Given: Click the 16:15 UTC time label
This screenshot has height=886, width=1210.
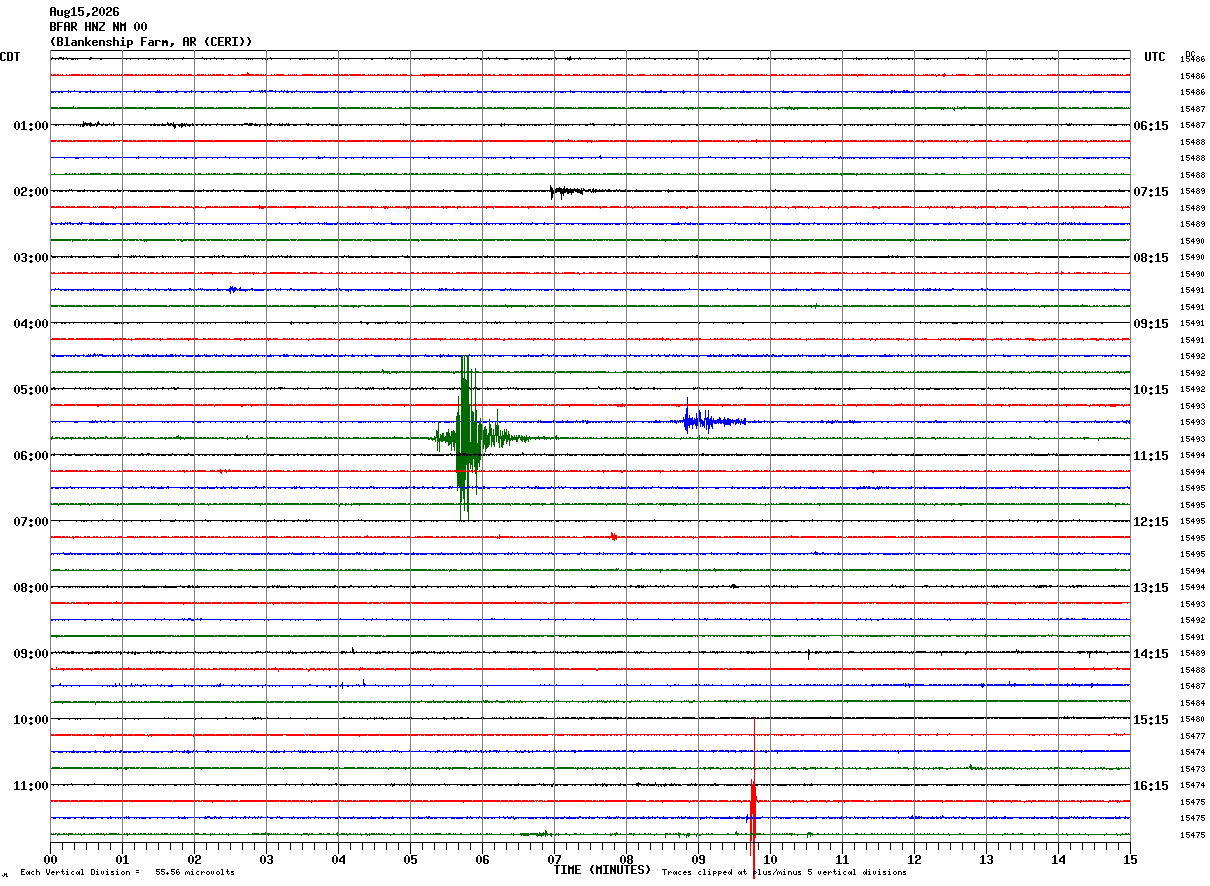Looking at the screenshot, I should coord(1151,786).
